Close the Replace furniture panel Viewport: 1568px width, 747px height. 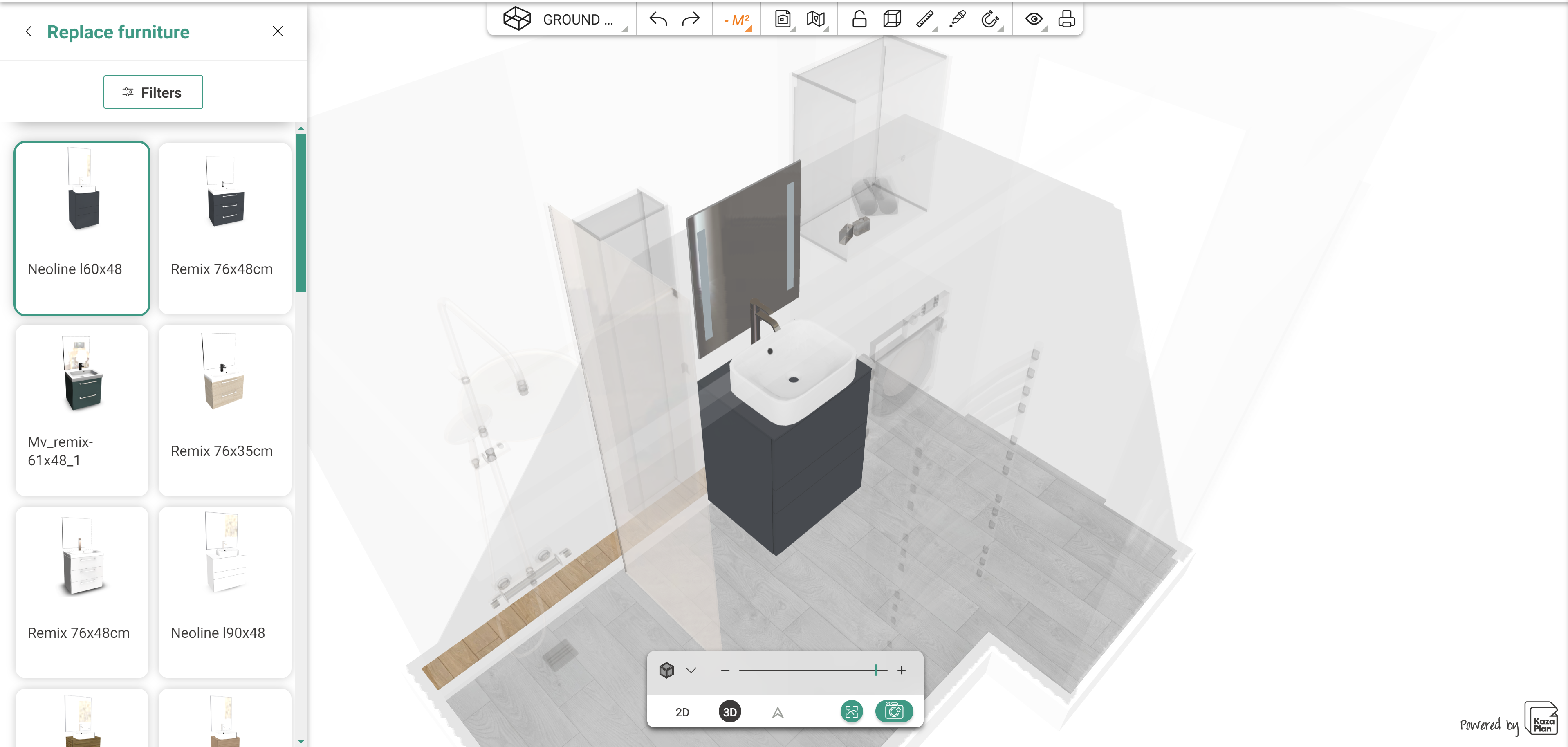(x=278, y=31)
